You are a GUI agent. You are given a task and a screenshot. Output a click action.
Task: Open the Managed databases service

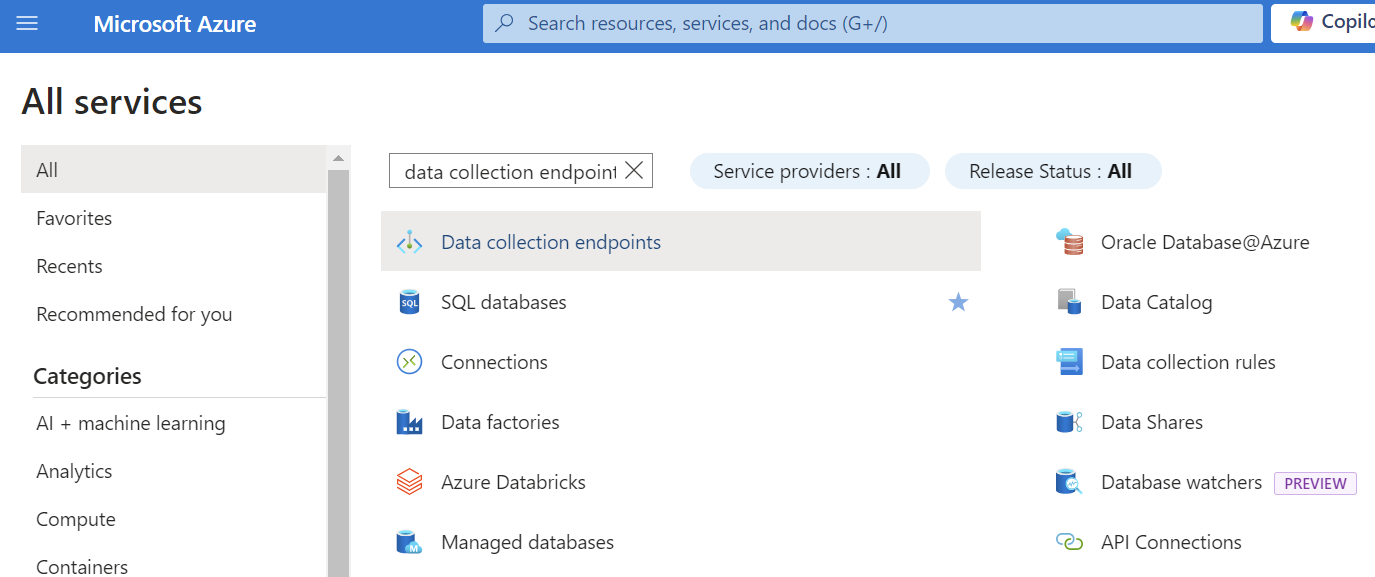pos(527,542)
